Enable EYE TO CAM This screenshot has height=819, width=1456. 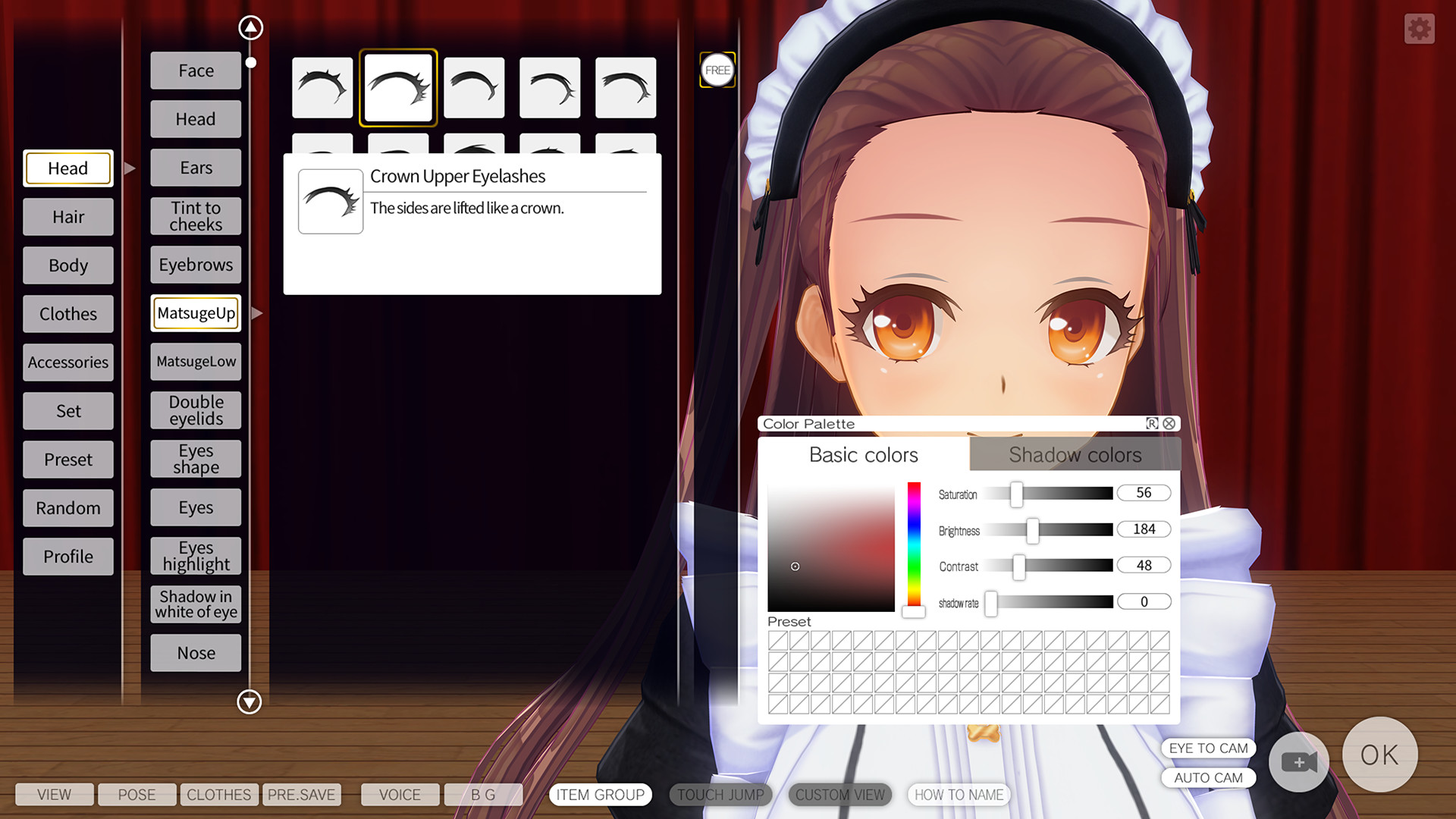1208,748
